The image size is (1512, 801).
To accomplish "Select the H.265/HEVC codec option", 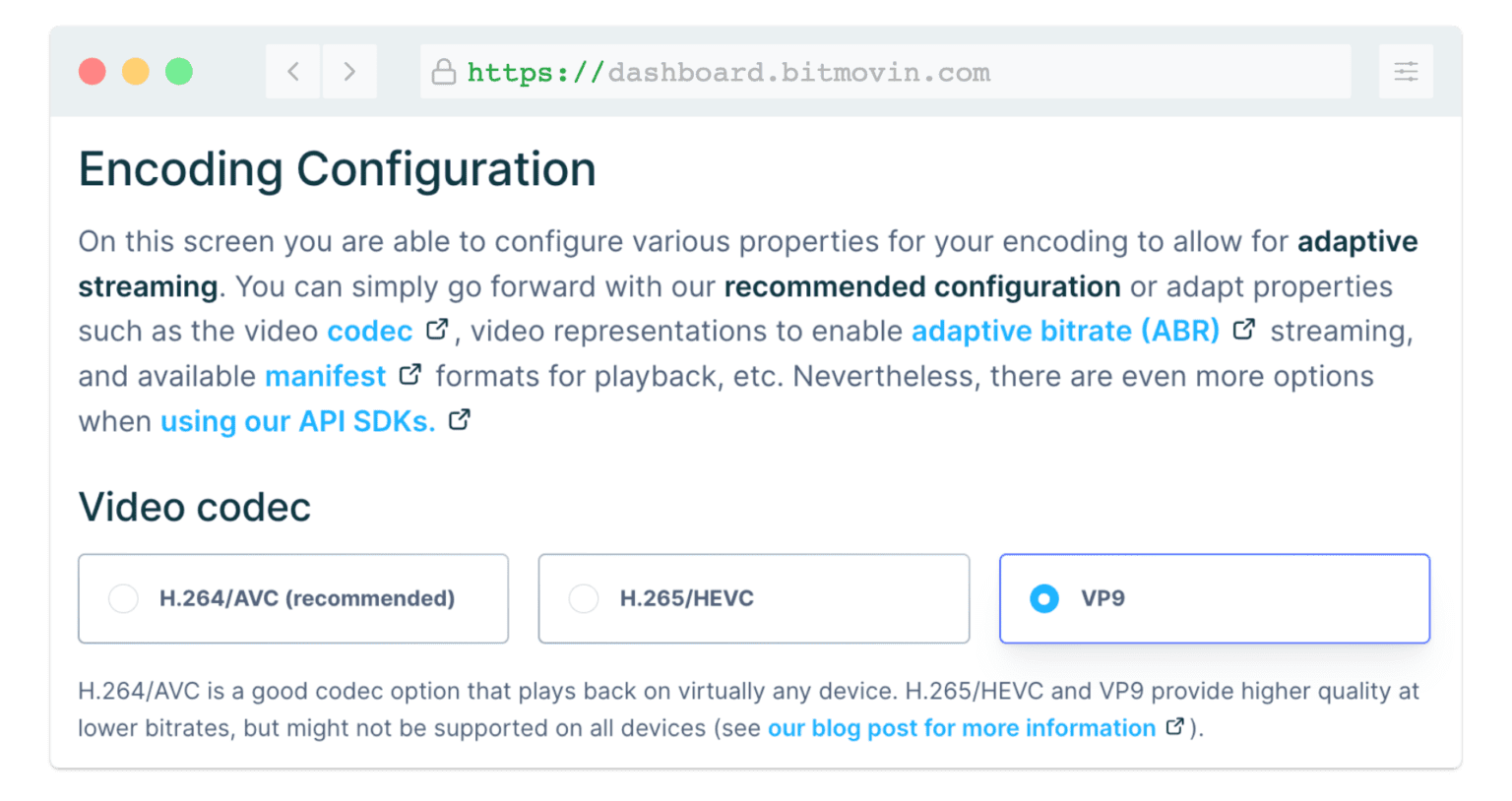I will pyautogui.click(x=585, y=598).
